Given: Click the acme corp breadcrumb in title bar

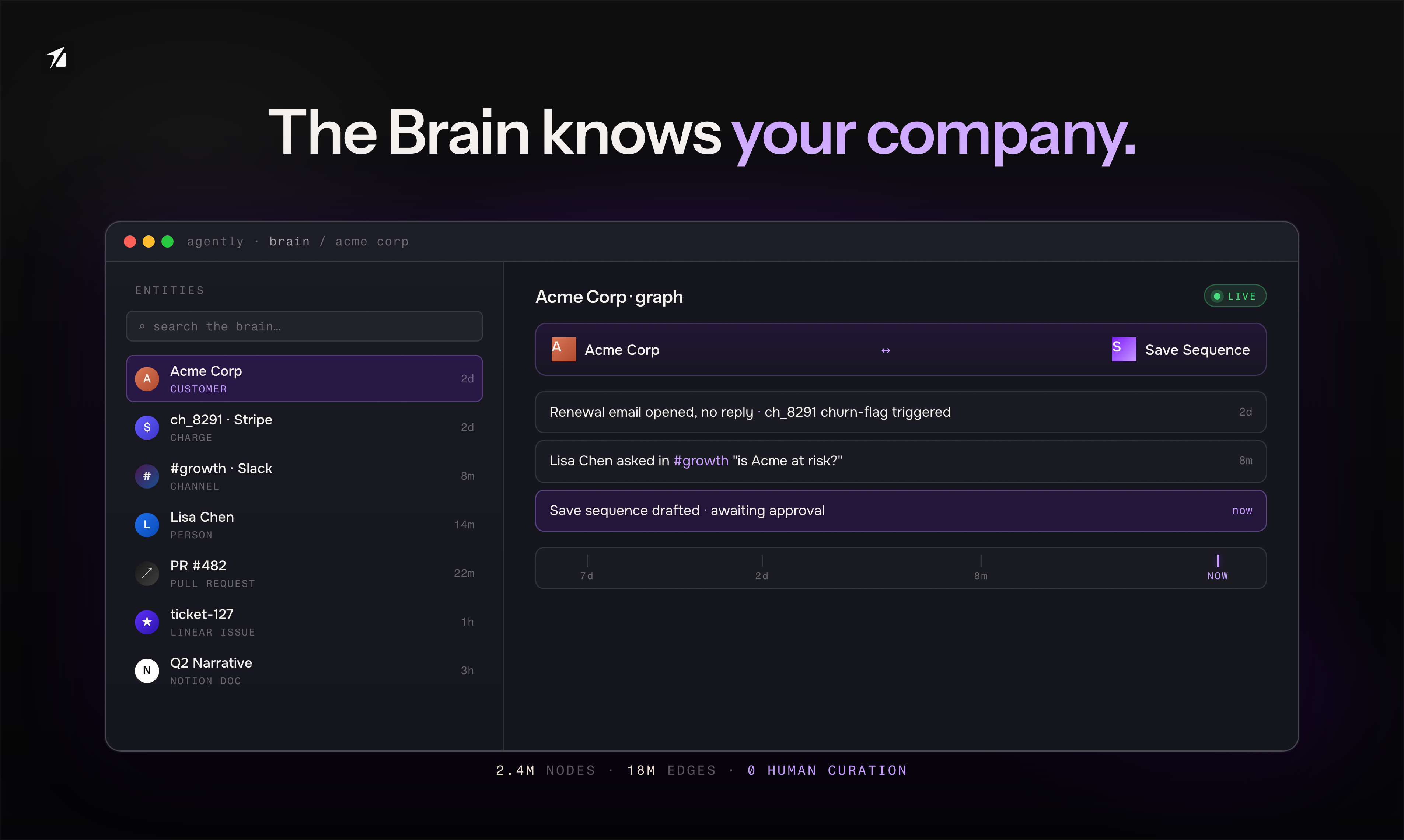Looking at the screenshot, I should click(372, 242).
